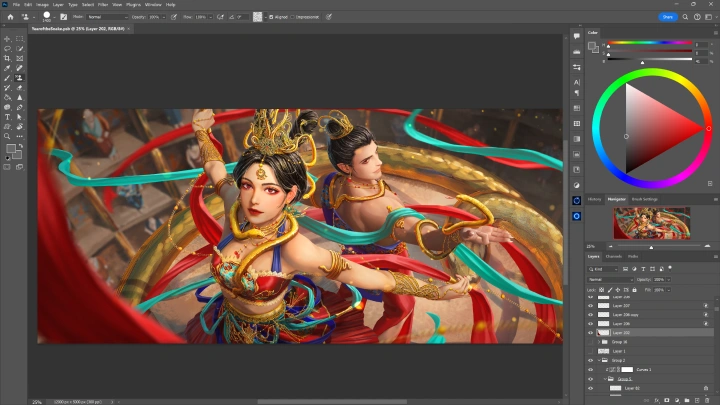
Task: Select the Lasso tool
Action: point(7,49)
